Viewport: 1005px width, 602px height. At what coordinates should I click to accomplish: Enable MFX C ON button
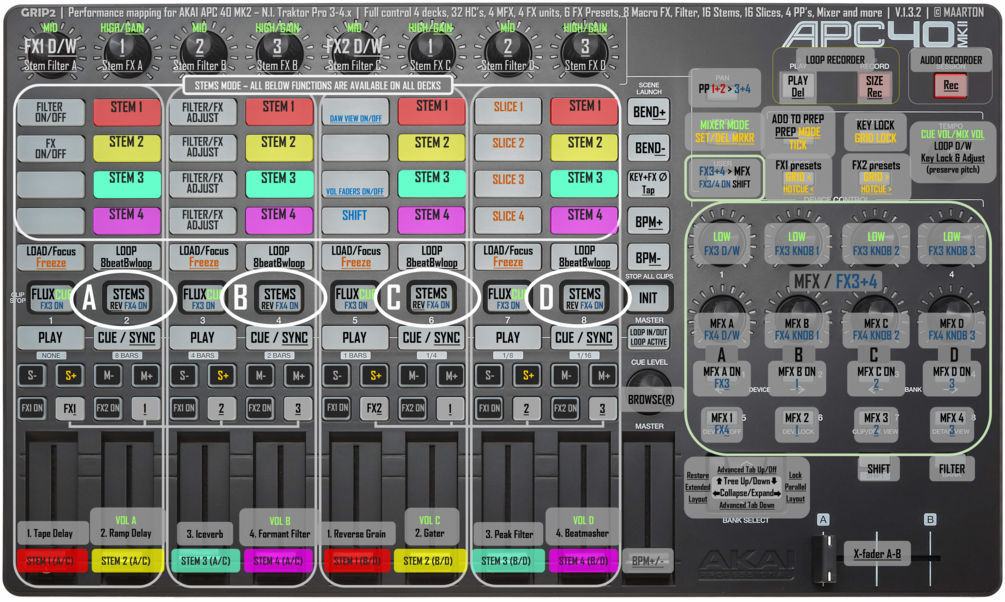876,377
